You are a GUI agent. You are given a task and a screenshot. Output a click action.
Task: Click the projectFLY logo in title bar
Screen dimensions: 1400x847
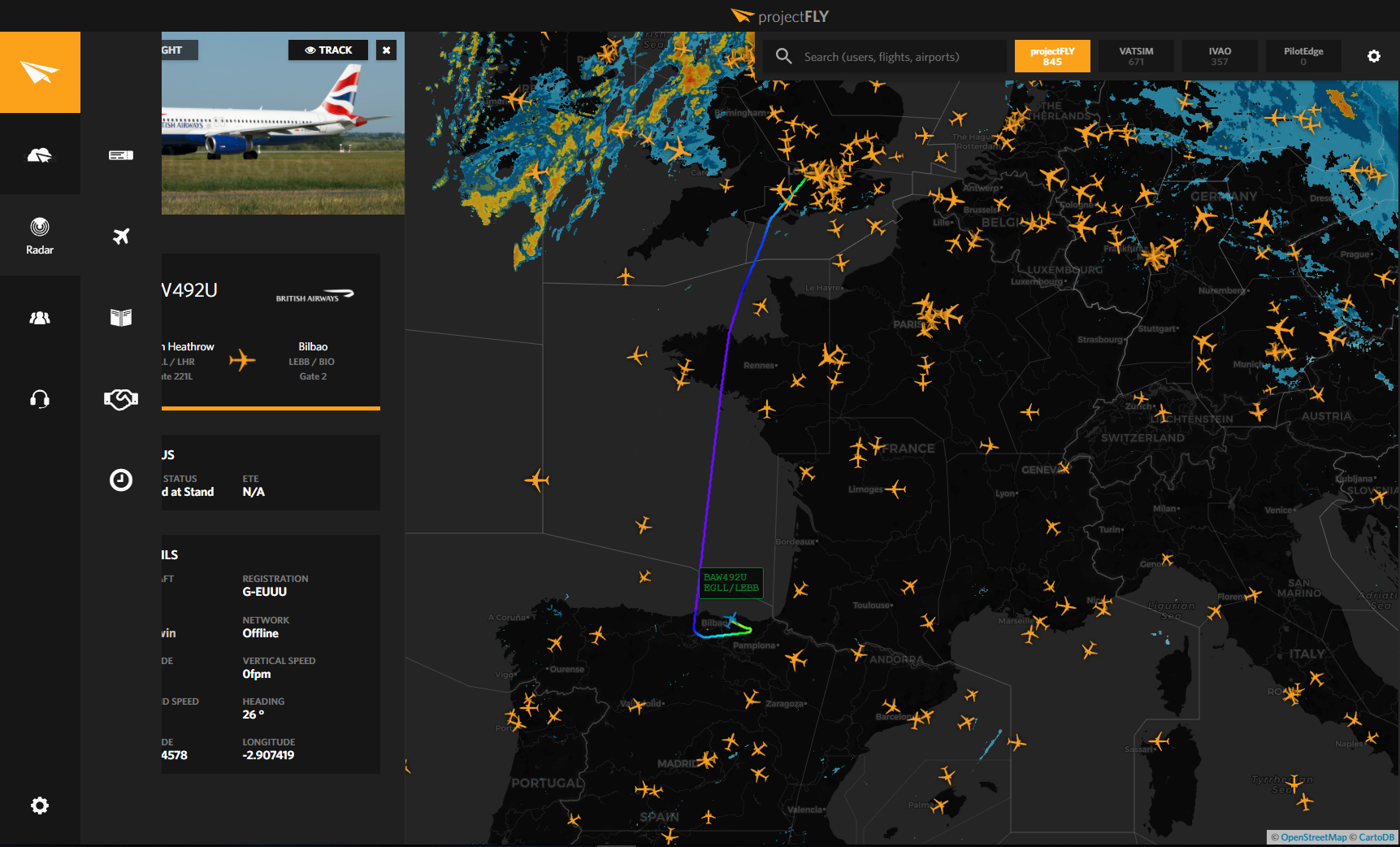click(780, 16)
